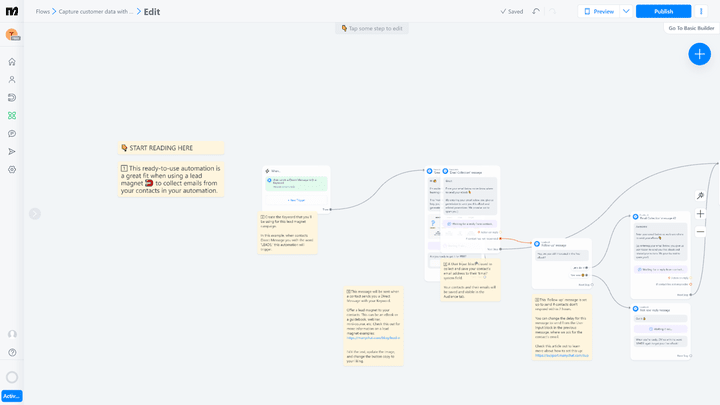Publish the flow
720x405 pixels.
point(663,11)
